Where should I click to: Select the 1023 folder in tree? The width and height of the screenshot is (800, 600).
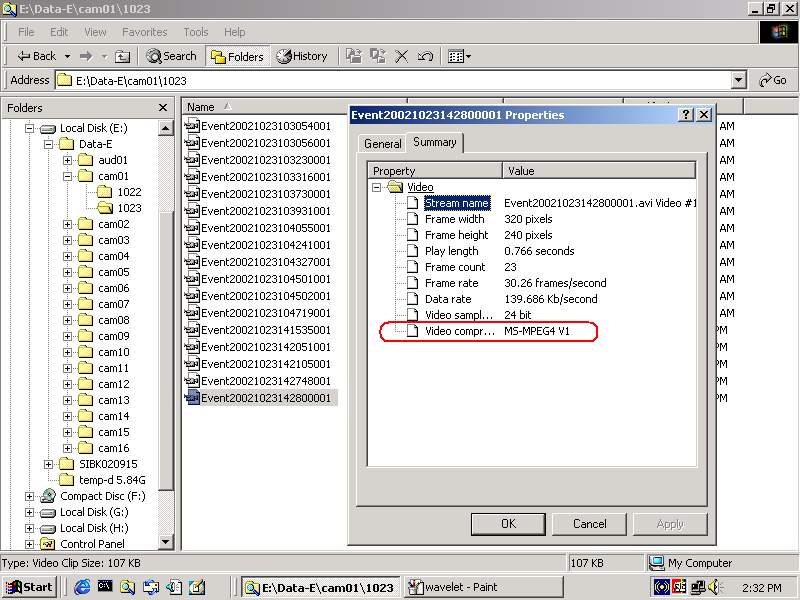click(x=119, y=208)
